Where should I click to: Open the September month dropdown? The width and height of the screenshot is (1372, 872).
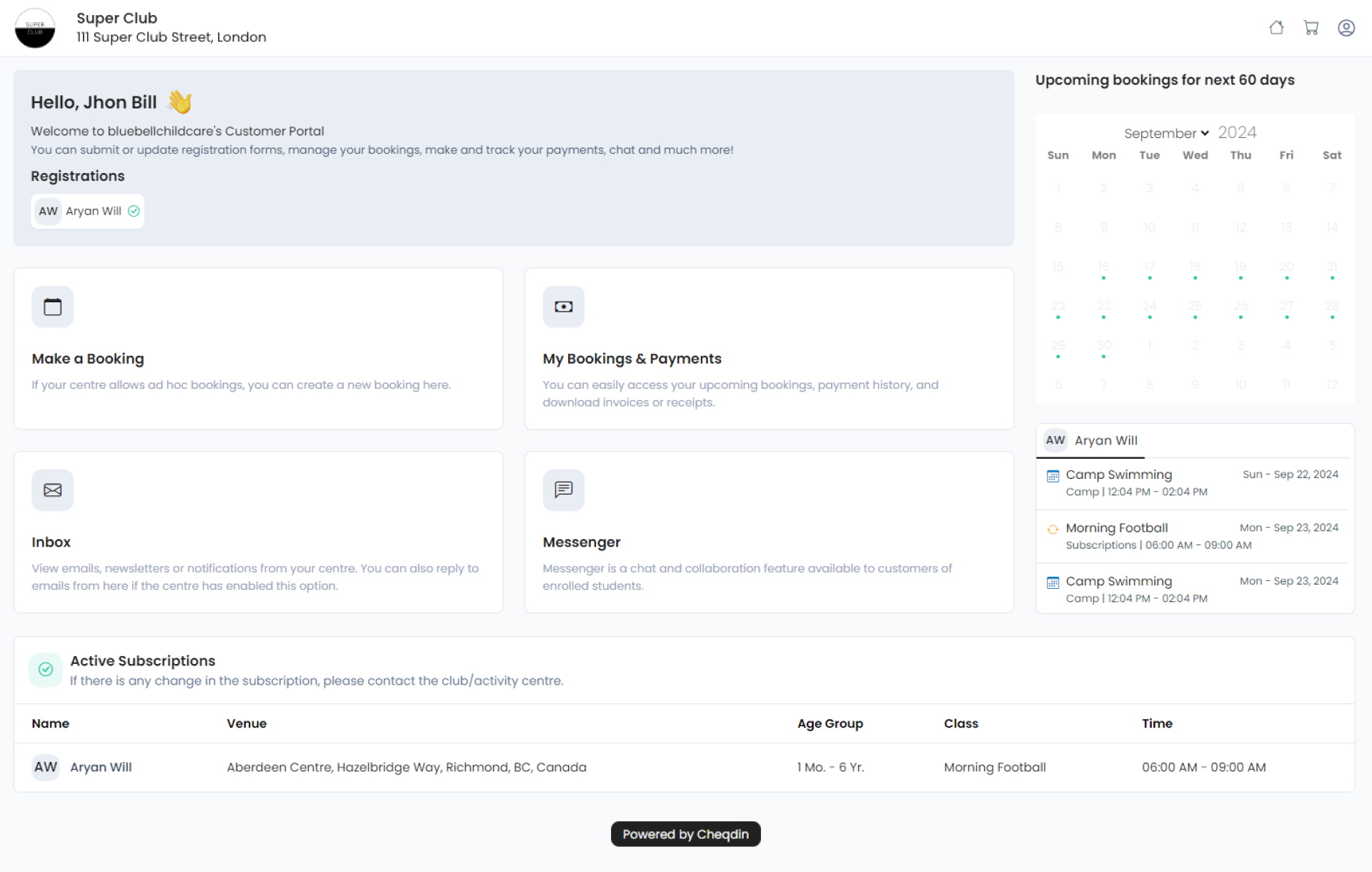click(1166, 134)
